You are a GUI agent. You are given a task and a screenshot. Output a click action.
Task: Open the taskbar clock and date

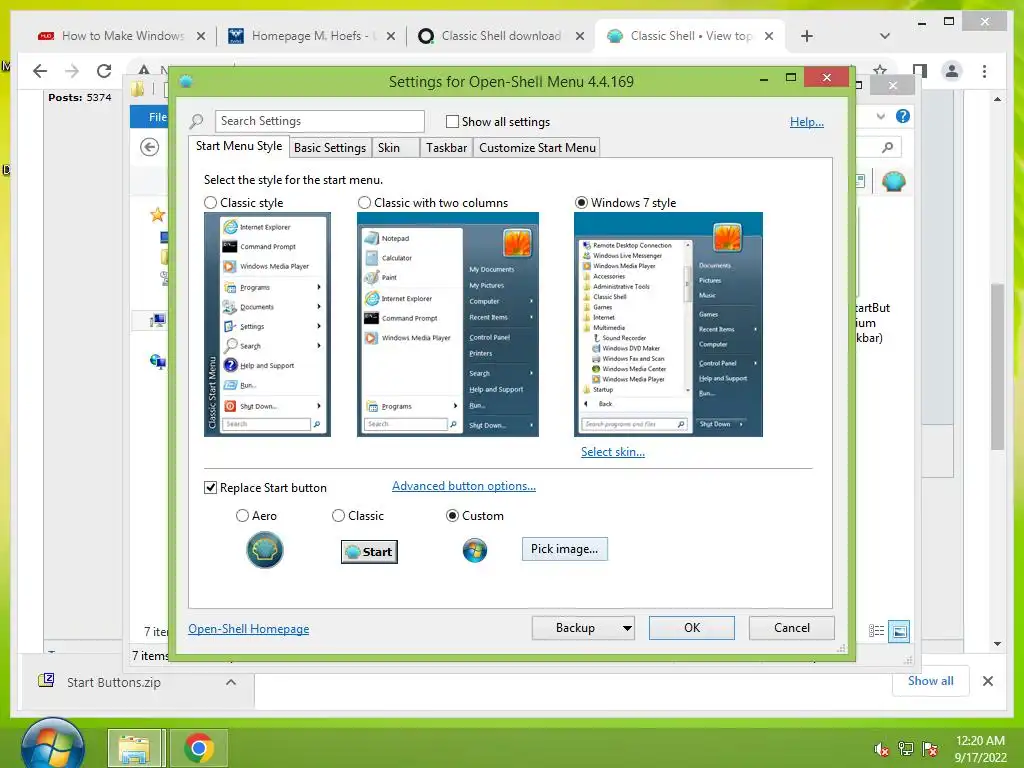980,749
